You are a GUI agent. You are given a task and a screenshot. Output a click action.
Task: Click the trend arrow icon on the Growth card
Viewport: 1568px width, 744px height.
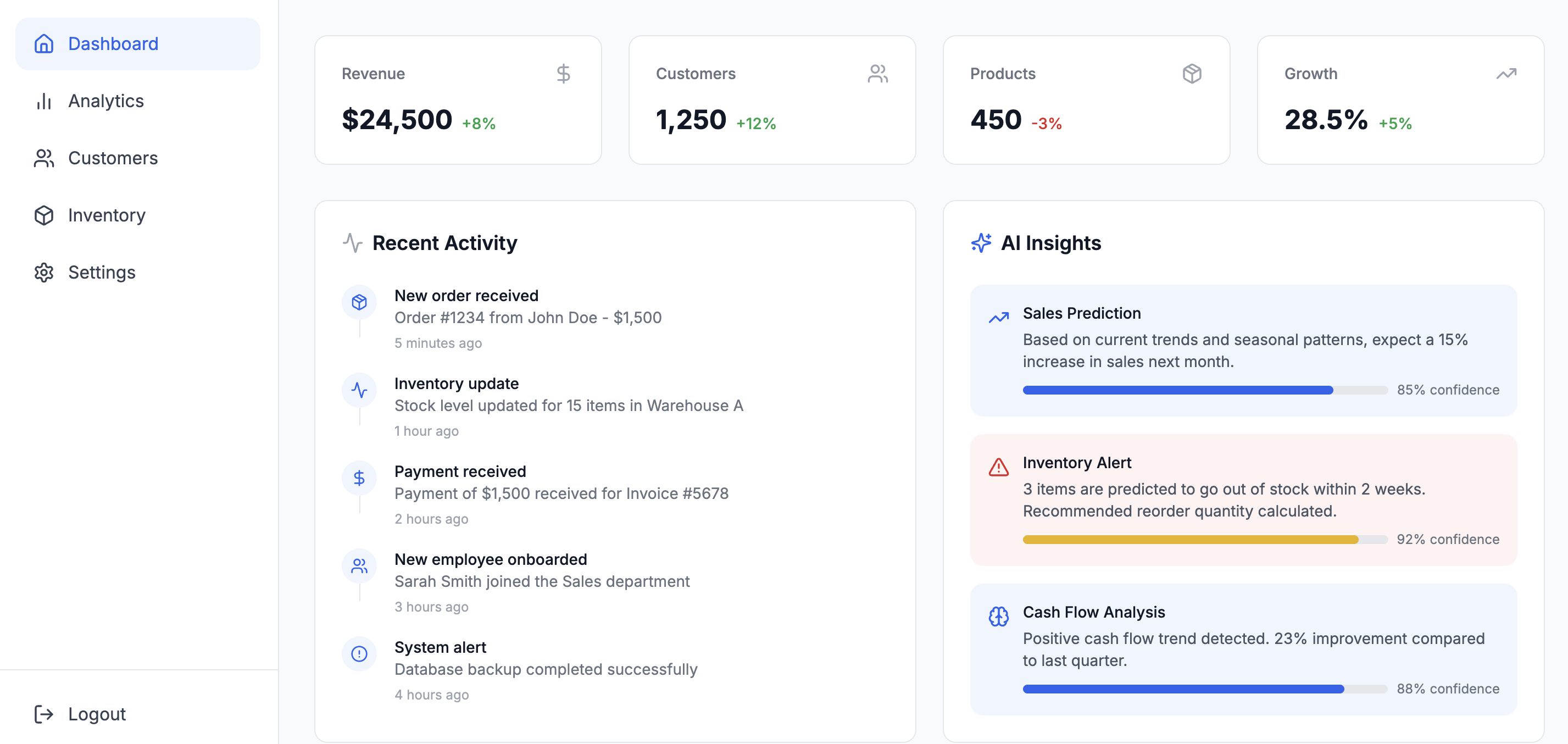[1506, 73]
